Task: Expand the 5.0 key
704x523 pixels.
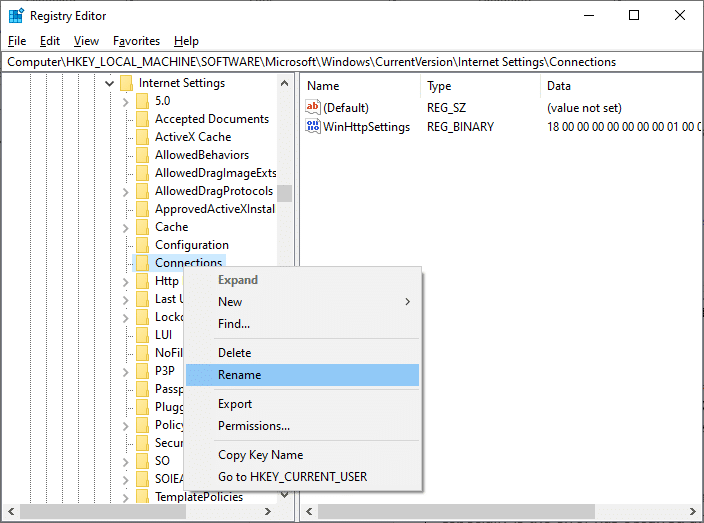Action: tap(126, 102)
